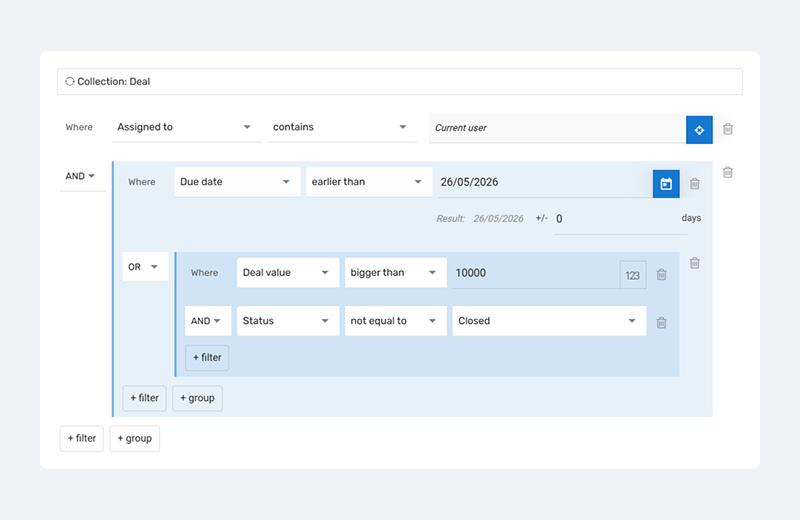Change the AND operator before Status
800x520 pixels.
pos(208,321)
